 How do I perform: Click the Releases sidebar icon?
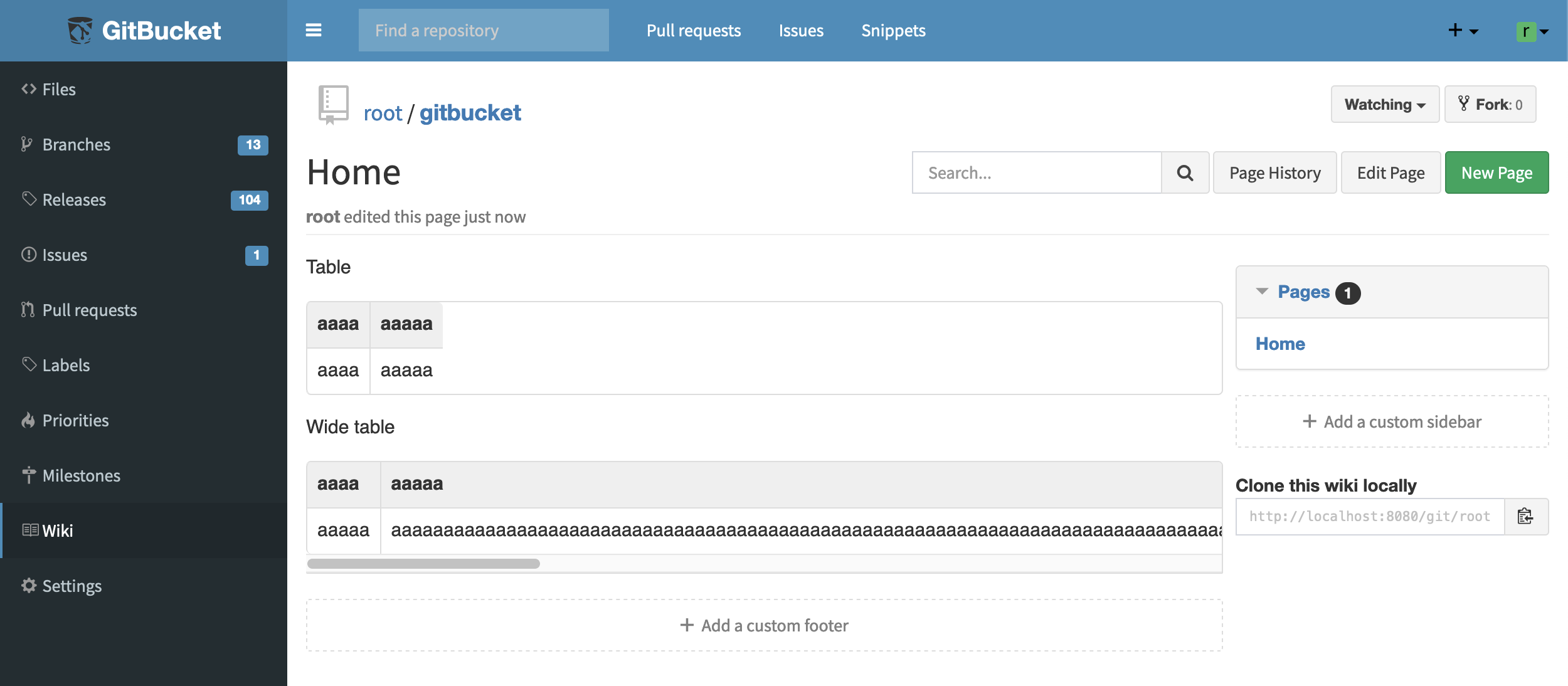coord(28,198)
